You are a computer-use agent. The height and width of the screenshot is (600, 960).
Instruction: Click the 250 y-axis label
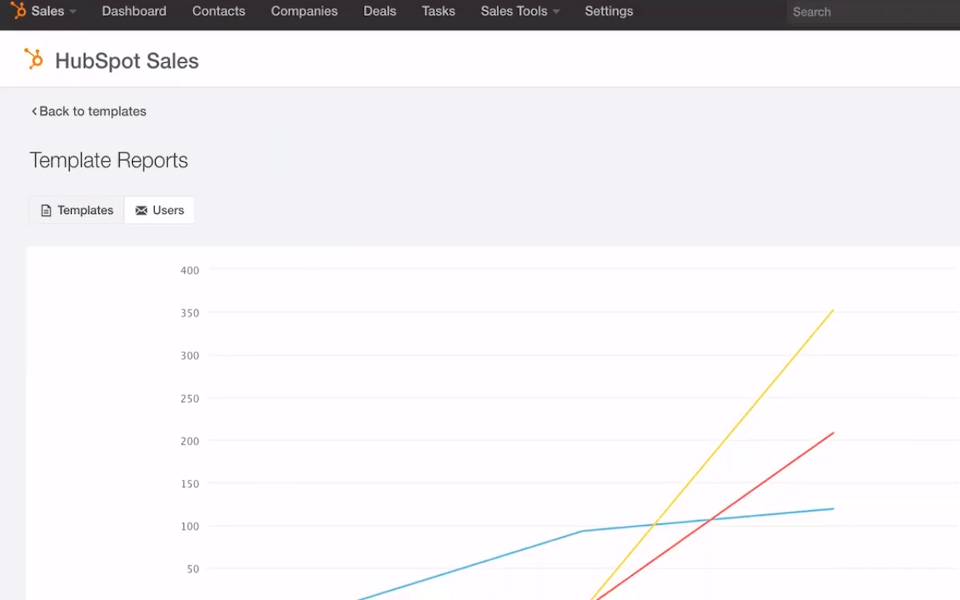(190, 399)
